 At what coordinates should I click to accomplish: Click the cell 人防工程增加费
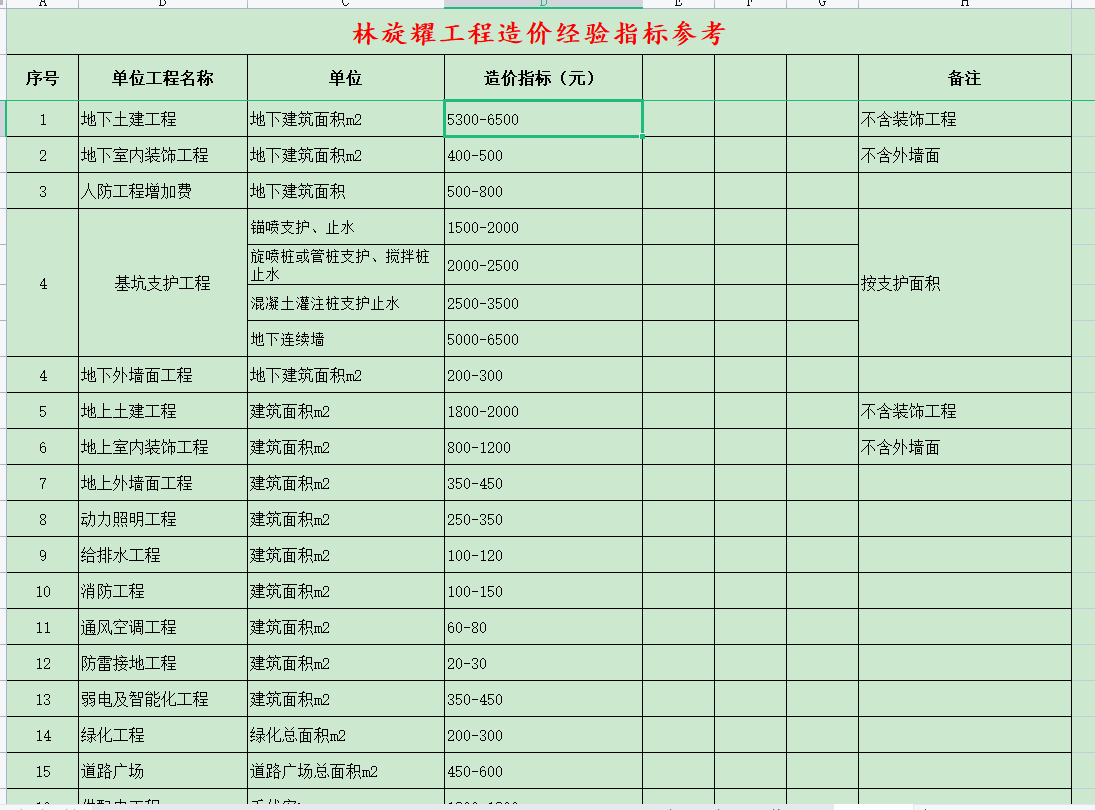[x=163, y=191]
